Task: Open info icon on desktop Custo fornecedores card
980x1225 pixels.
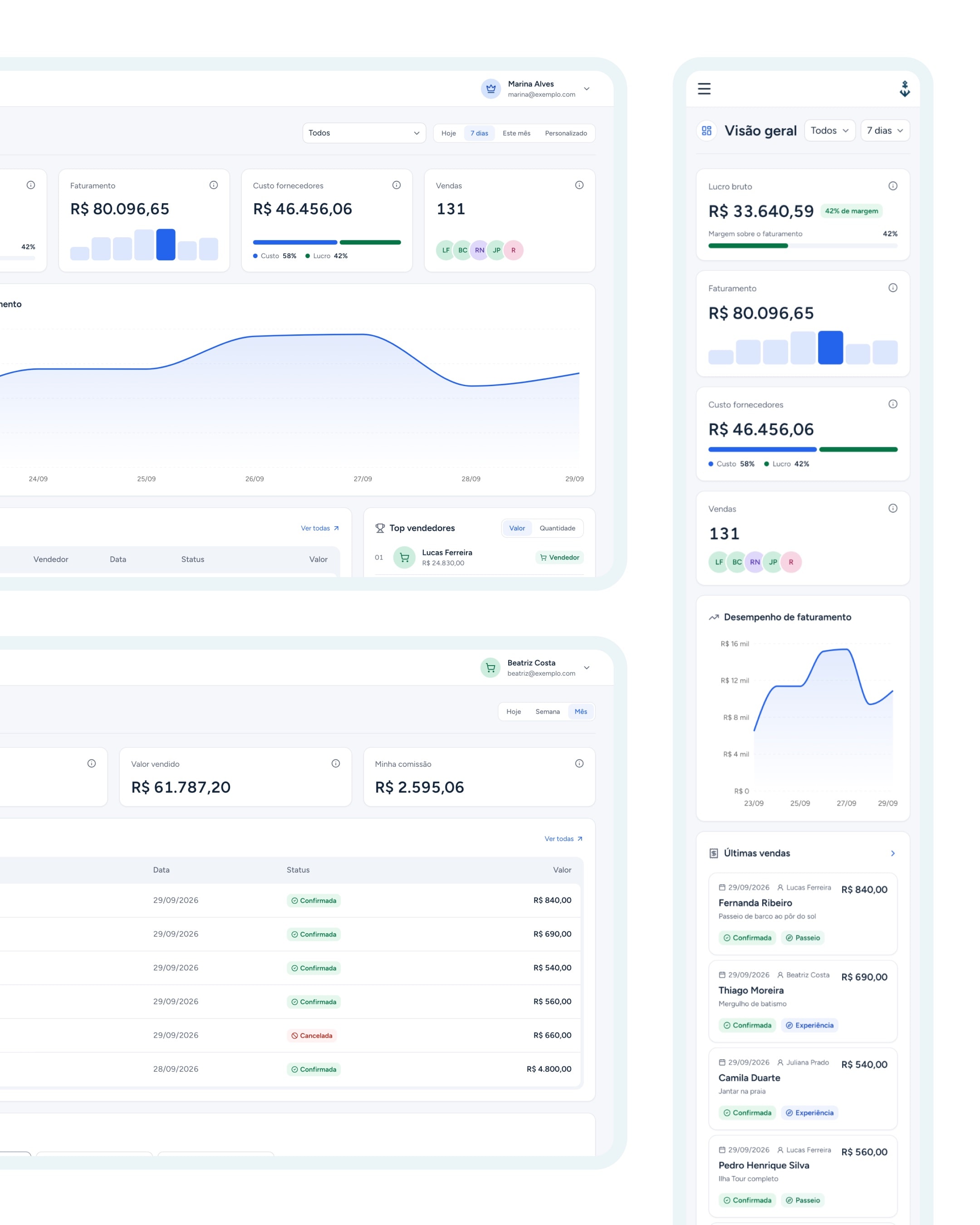Action: (x=397, y=185)
